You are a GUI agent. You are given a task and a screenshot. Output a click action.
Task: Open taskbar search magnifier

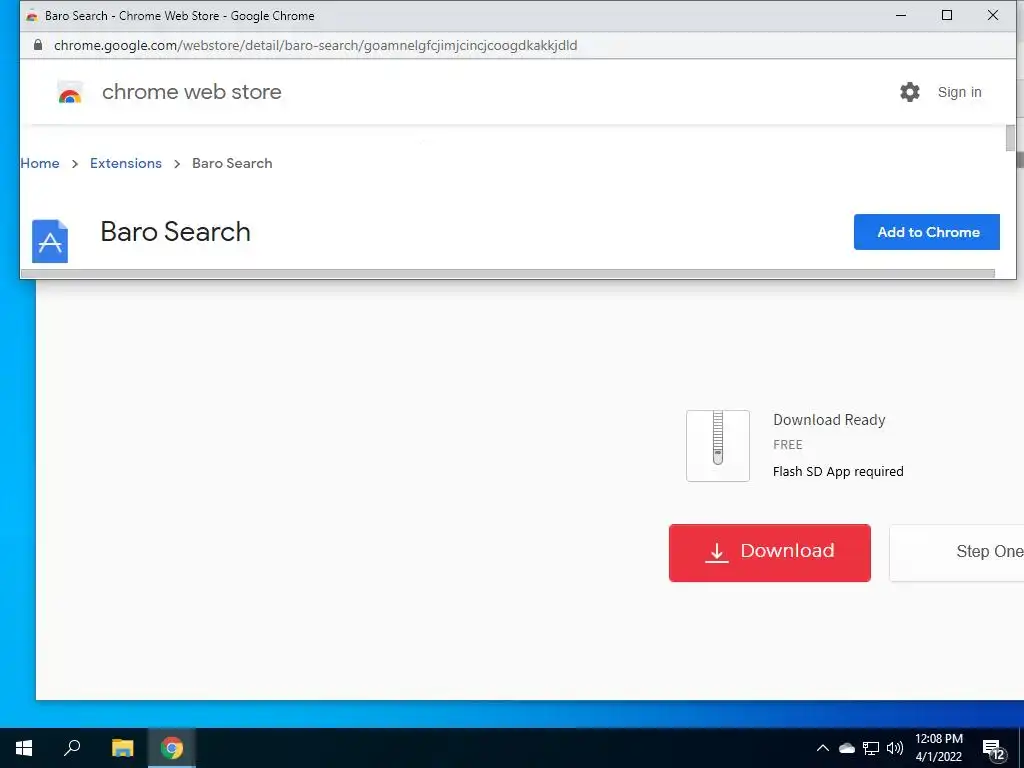click(x=72, y=748)
